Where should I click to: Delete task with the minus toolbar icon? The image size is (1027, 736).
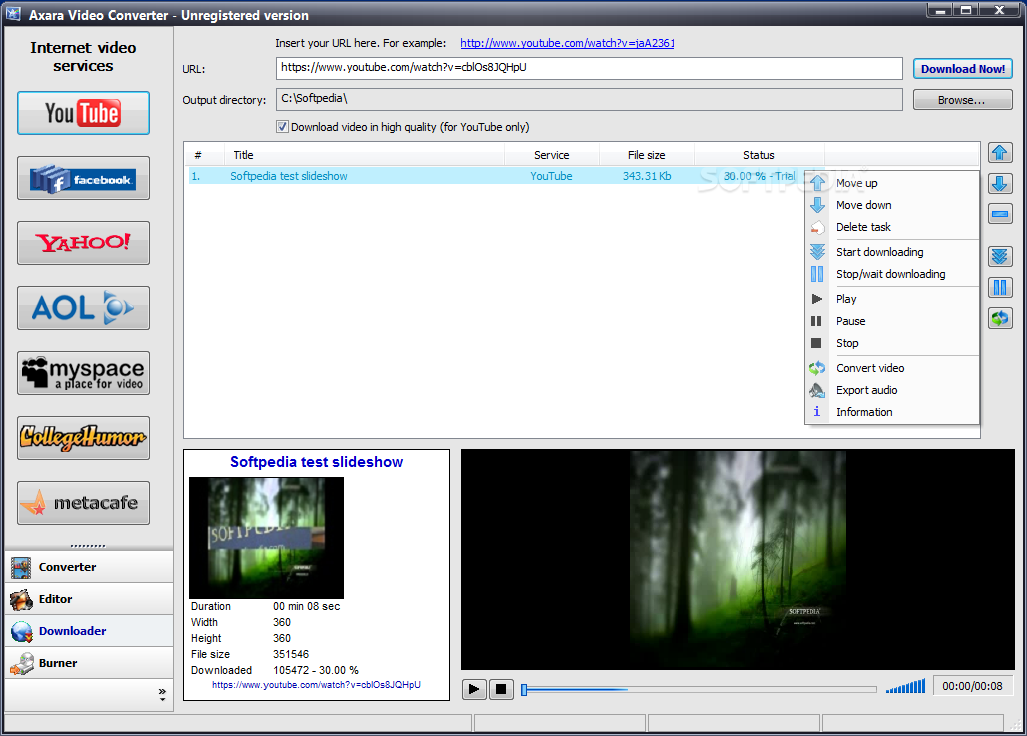pyautogui.click(x=999, y=213)
